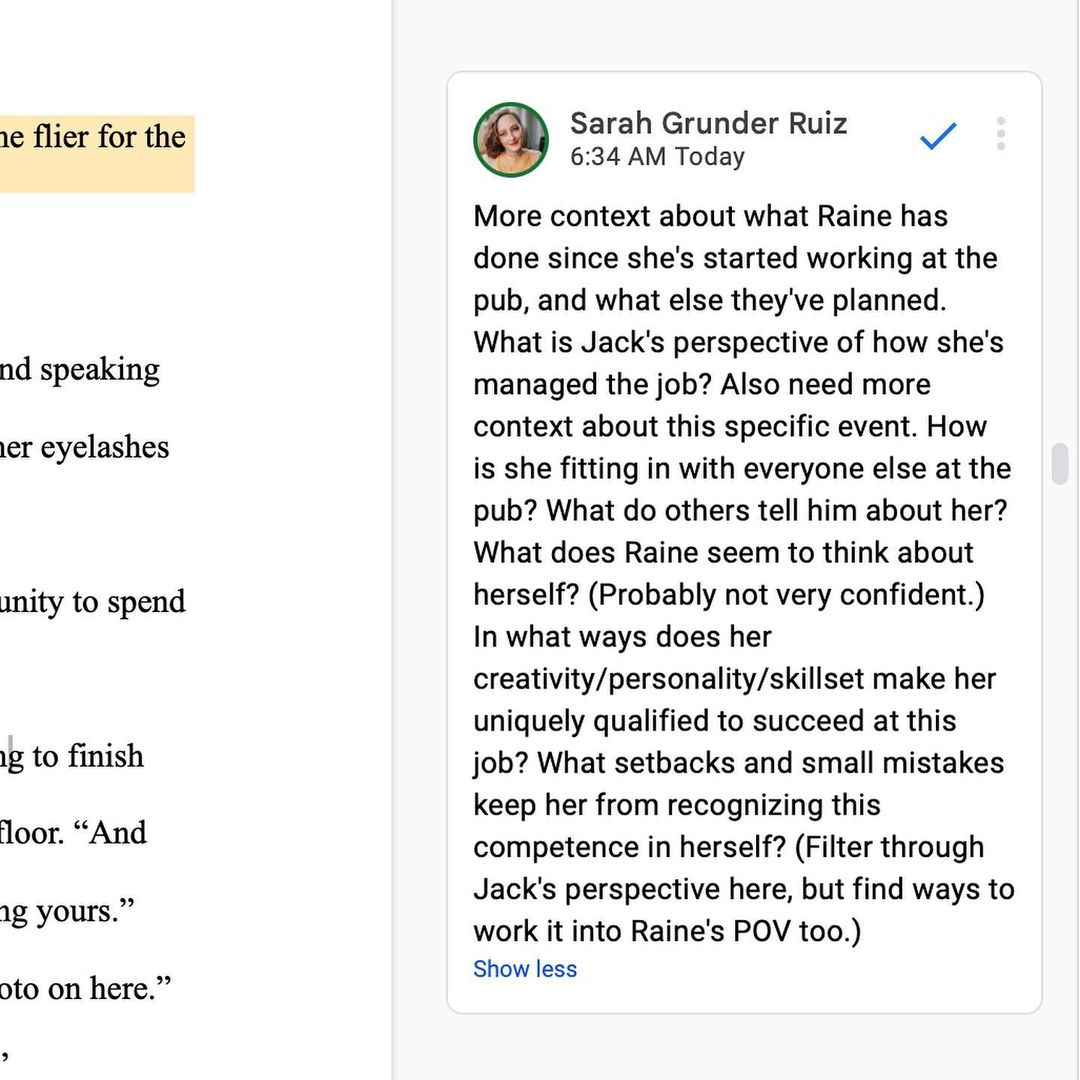
Task: Click '(Probably not very confident.)' in the comment
Action: click(786, 595)
